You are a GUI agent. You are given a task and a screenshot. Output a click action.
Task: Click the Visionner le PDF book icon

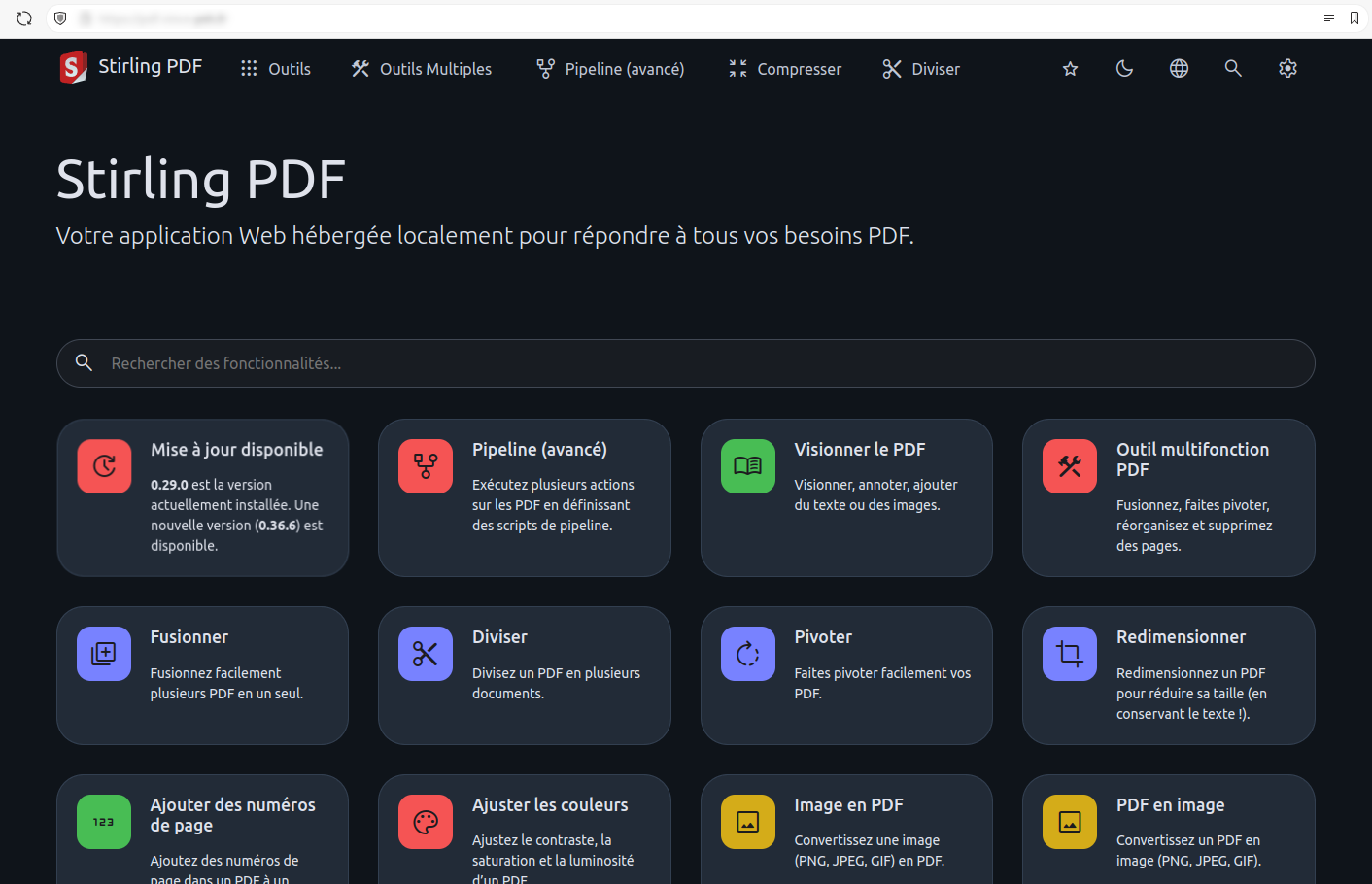(747, 466)
